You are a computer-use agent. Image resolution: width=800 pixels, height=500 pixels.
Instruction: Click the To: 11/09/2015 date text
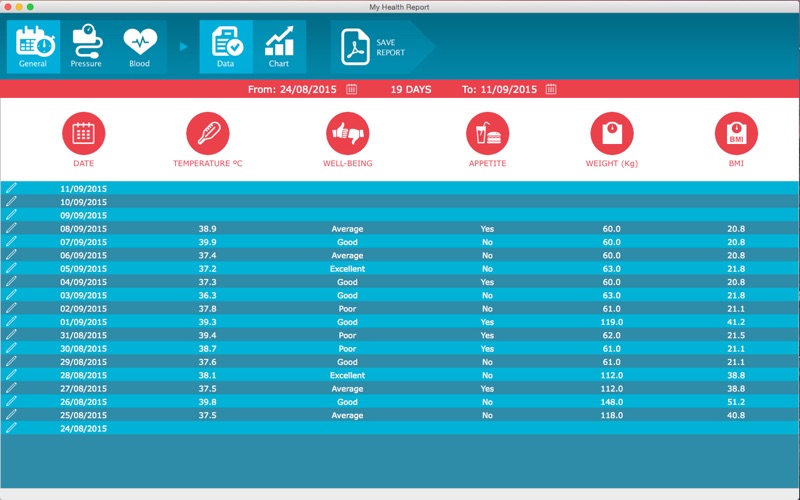coord(499,89)
